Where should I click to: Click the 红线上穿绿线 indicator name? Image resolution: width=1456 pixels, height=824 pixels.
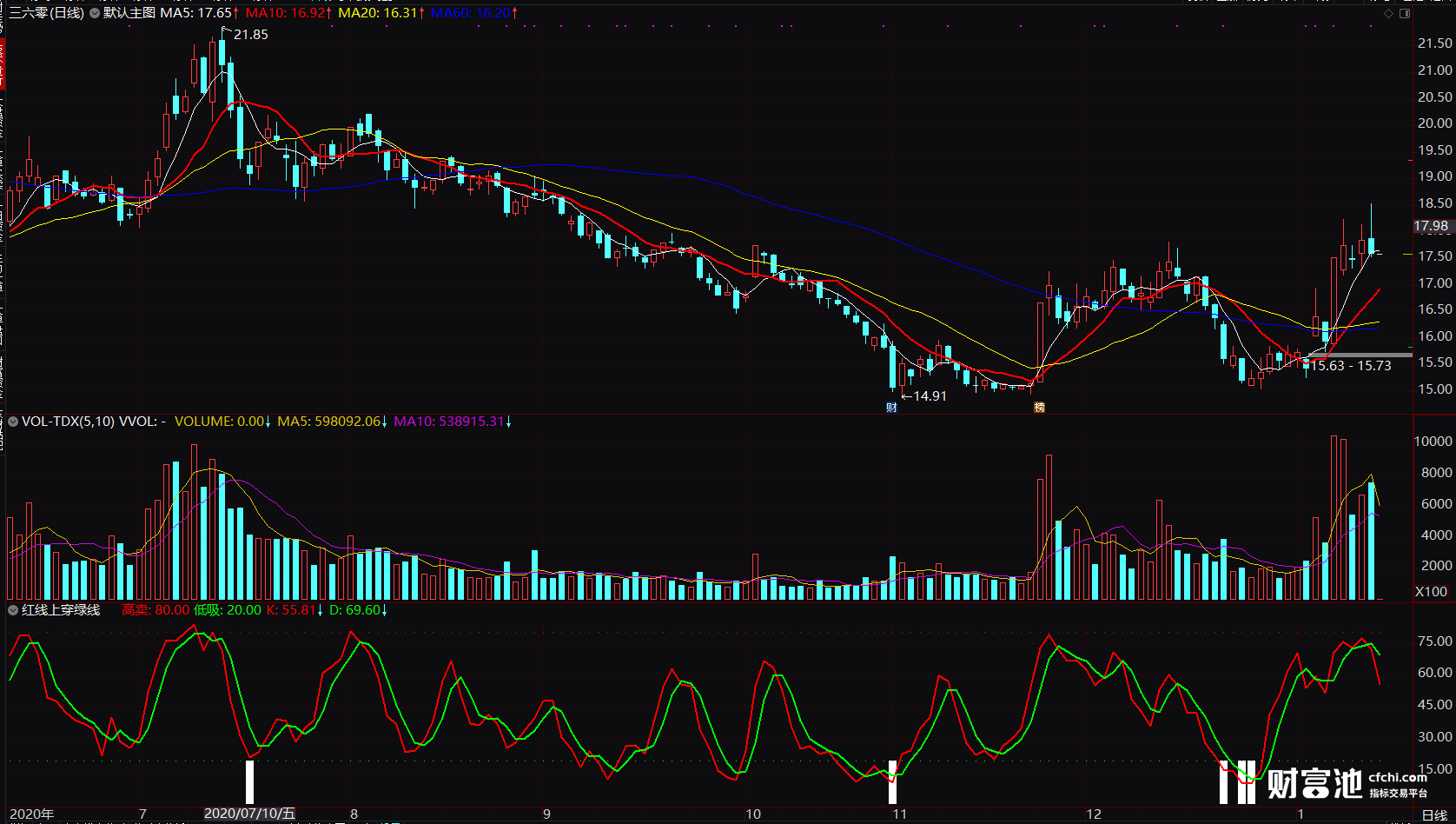tap(61, 610)
